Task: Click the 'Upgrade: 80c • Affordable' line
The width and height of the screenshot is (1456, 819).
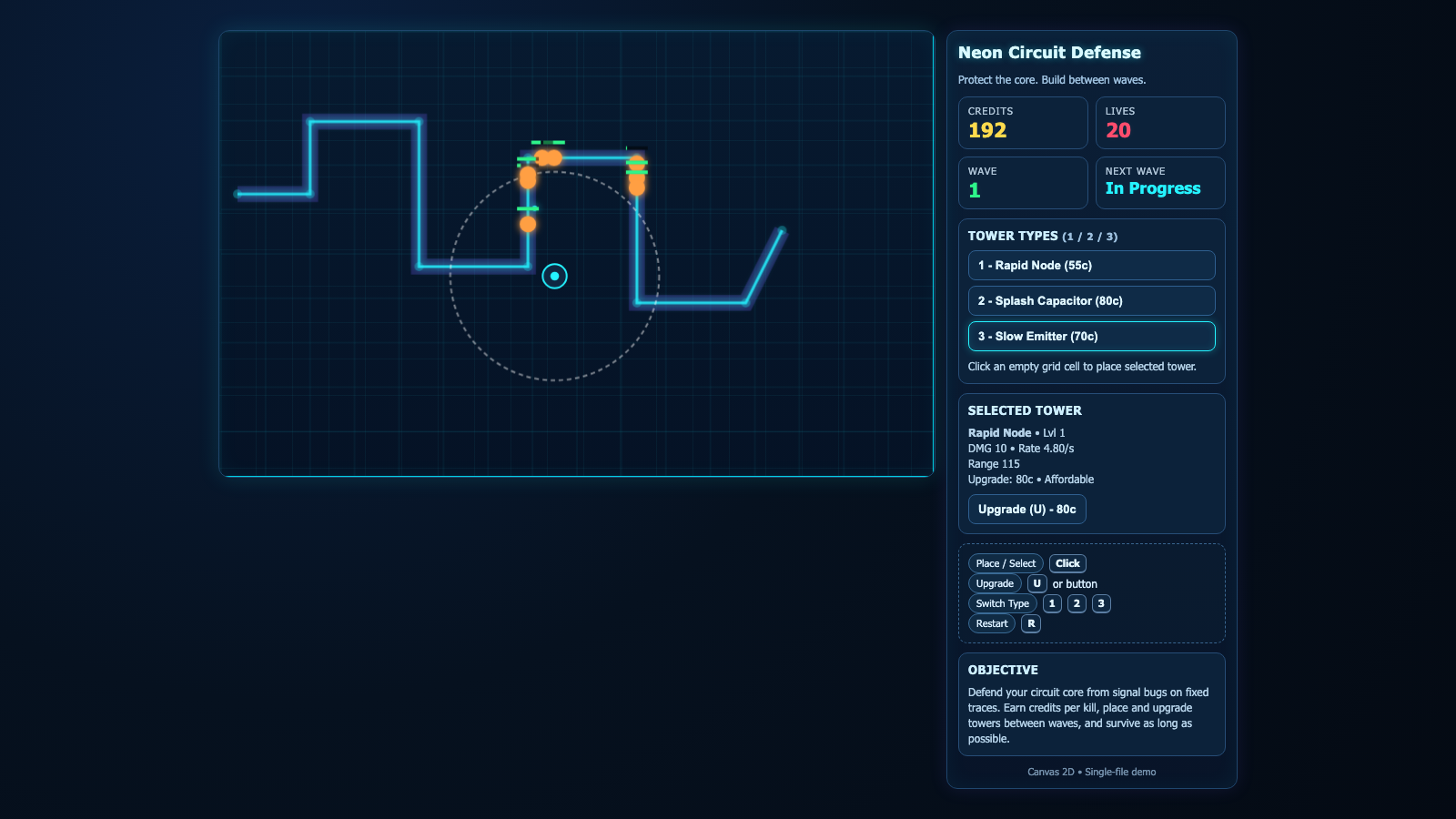Action: click(x=1031, y=480)
